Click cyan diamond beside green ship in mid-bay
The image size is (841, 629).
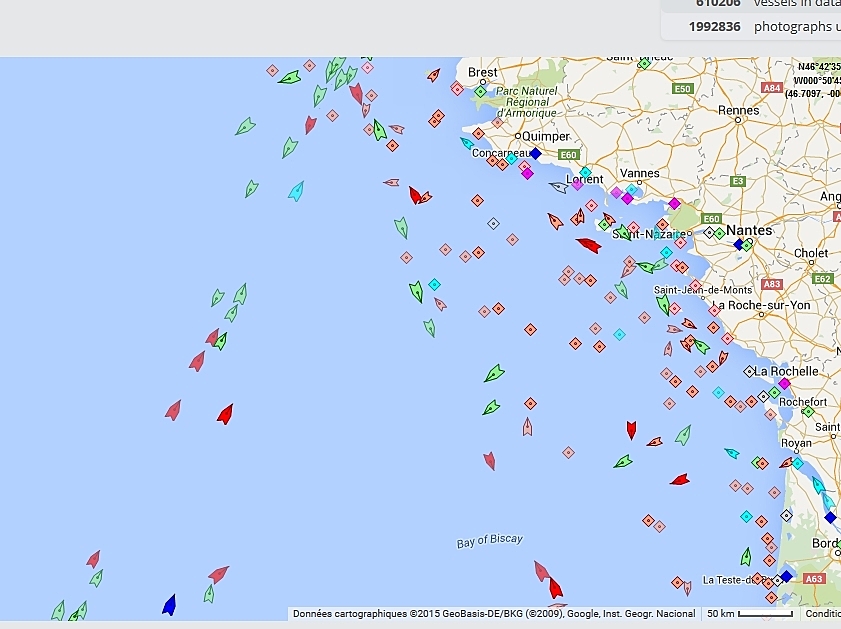pos(434,284)
